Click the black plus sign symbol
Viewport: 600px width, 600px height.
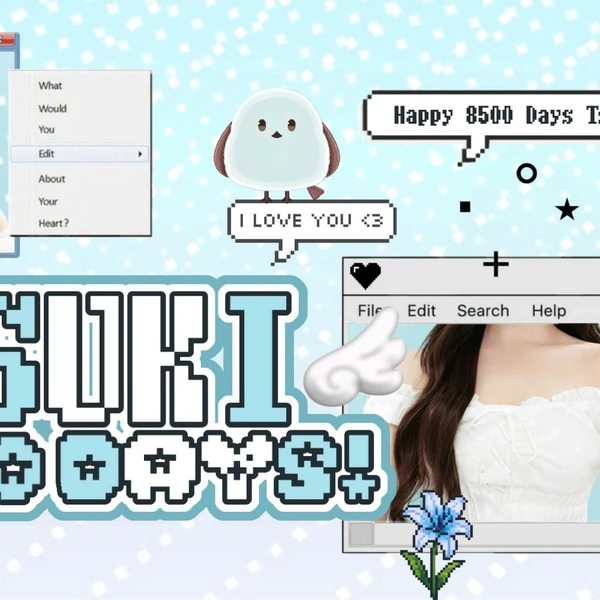[496, 264]
